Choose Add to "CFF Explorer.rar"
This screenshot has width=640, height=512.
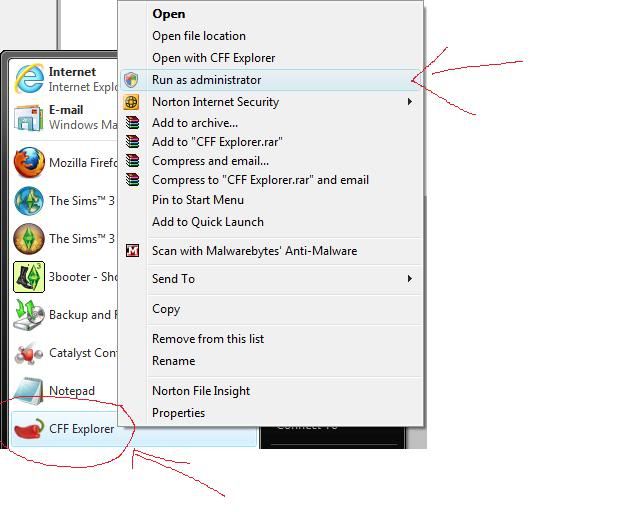click(217, 142)
